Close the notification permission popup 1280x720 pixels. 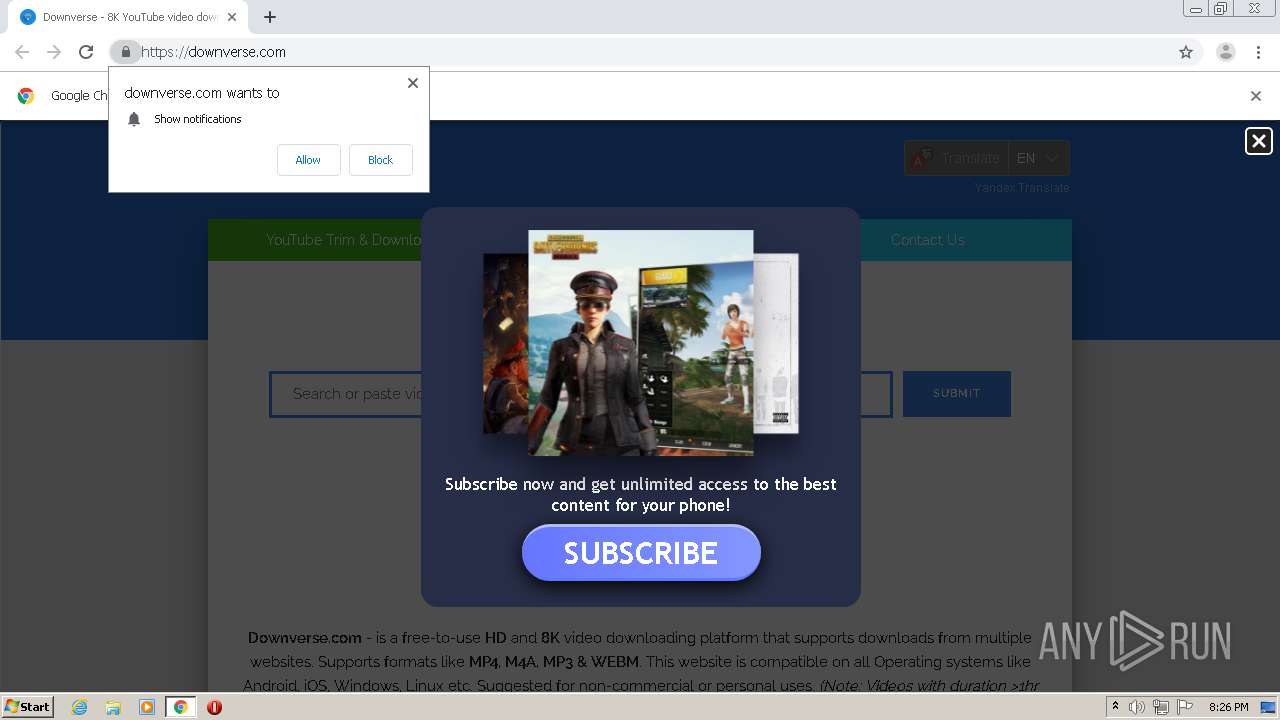(412, 83)
